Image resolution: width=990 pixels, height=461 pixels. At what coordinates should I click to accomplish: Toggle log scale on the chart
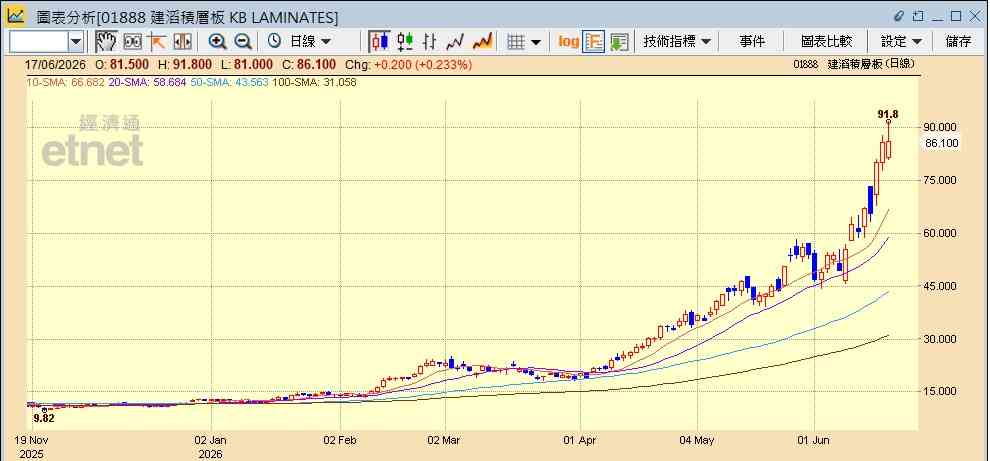[x=568, y=42]
